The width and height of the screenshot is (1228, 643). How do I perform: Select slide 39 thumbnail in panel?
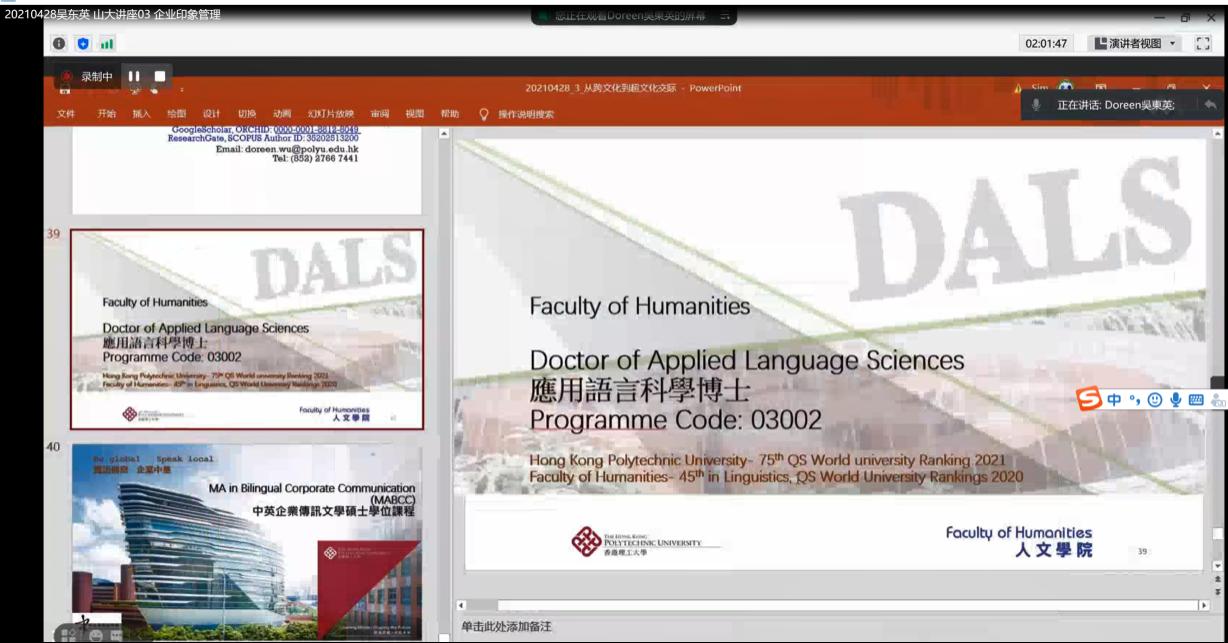click(246, 329)
